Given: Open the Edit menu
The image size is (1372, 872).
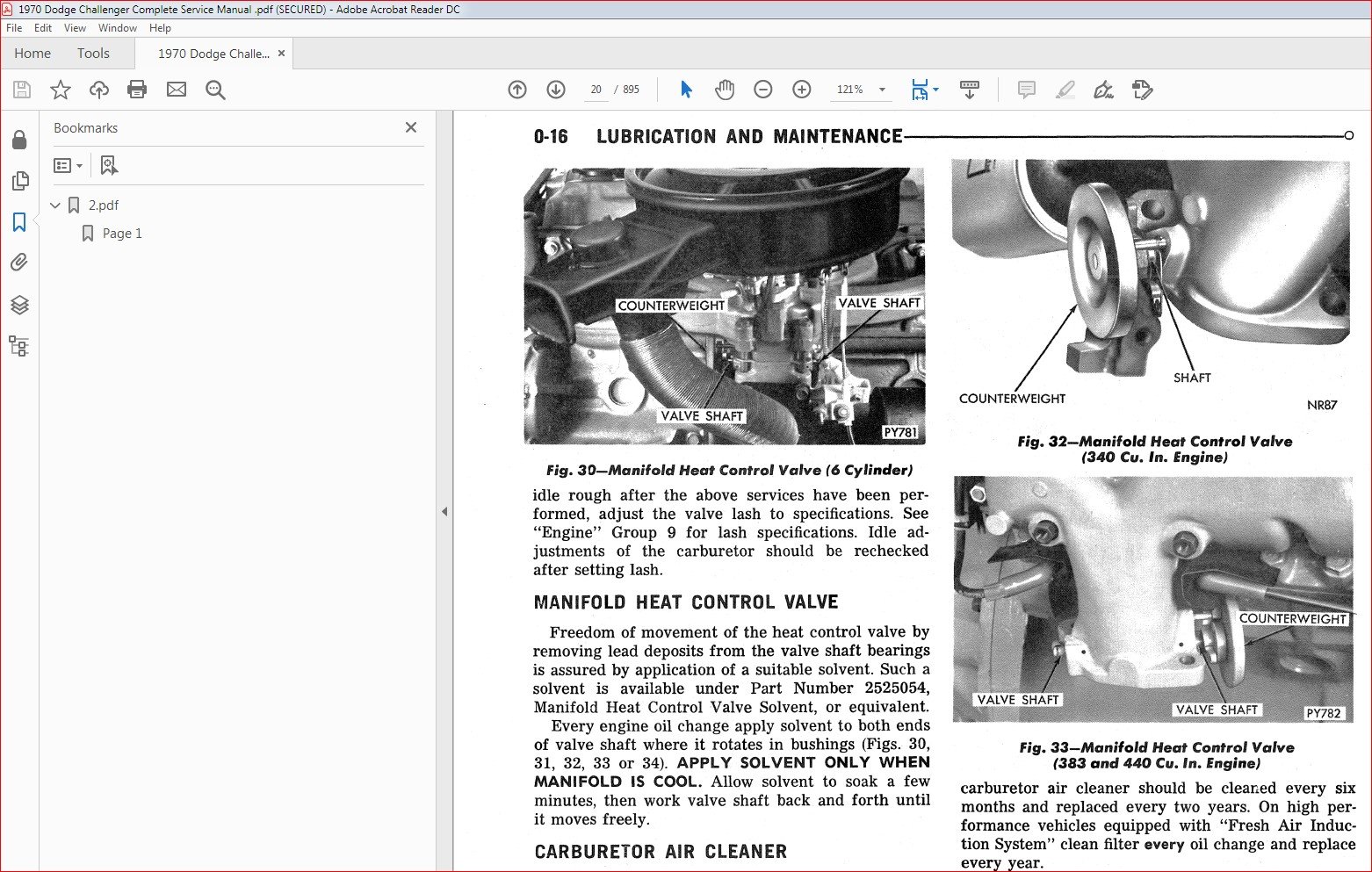Looking at the screenshot, I should [x=43, y=28].
